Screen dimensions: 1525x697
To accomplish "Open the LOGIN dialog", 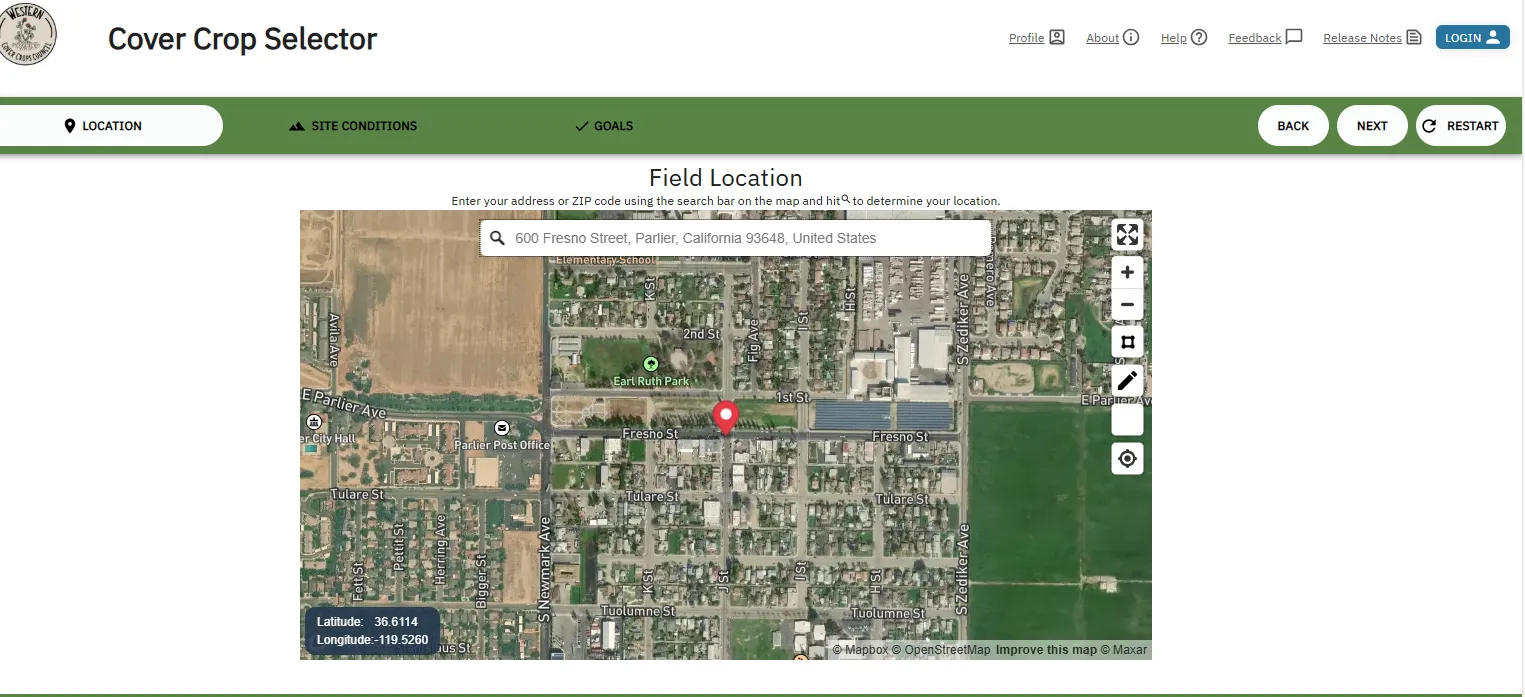I will (1472, 36).
